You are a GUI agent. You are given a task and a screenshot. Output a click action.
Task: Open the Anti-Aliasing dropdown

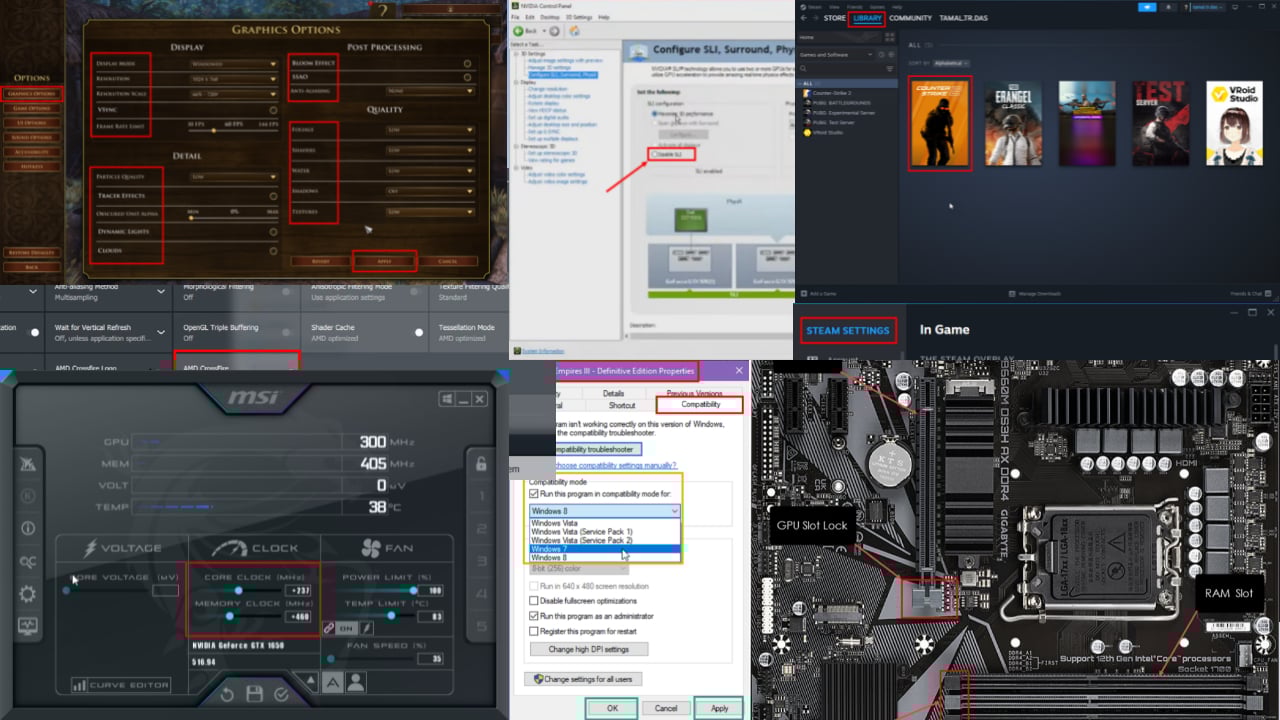[x=429, y=91]
